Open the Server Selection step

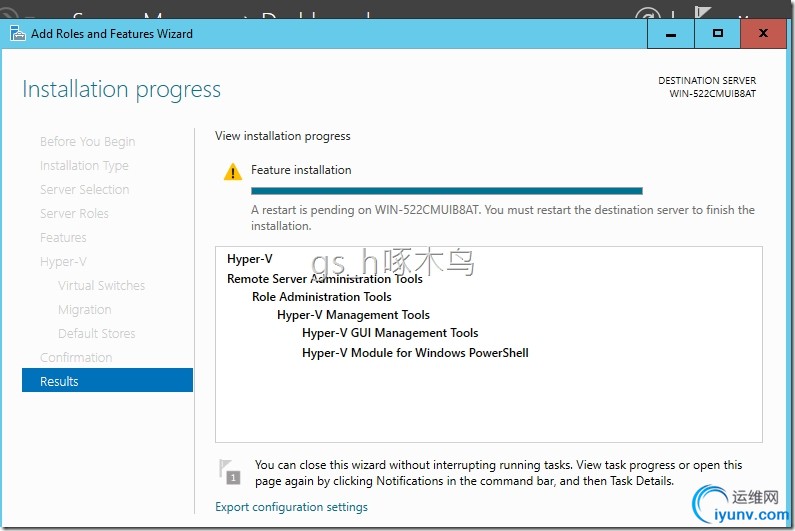(85, 189)
